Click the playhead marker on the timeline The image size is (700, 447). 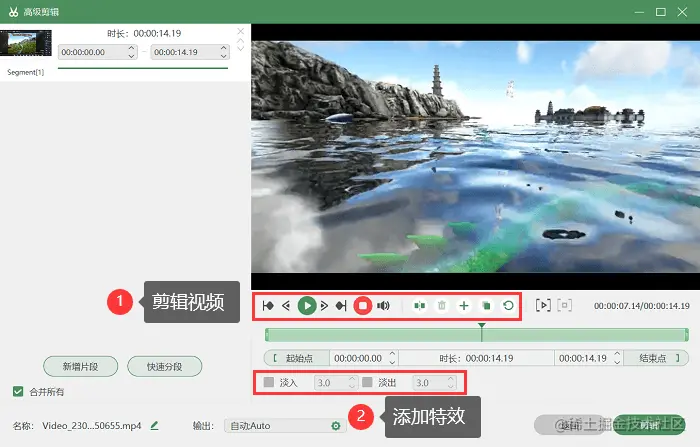pos(482,326)
